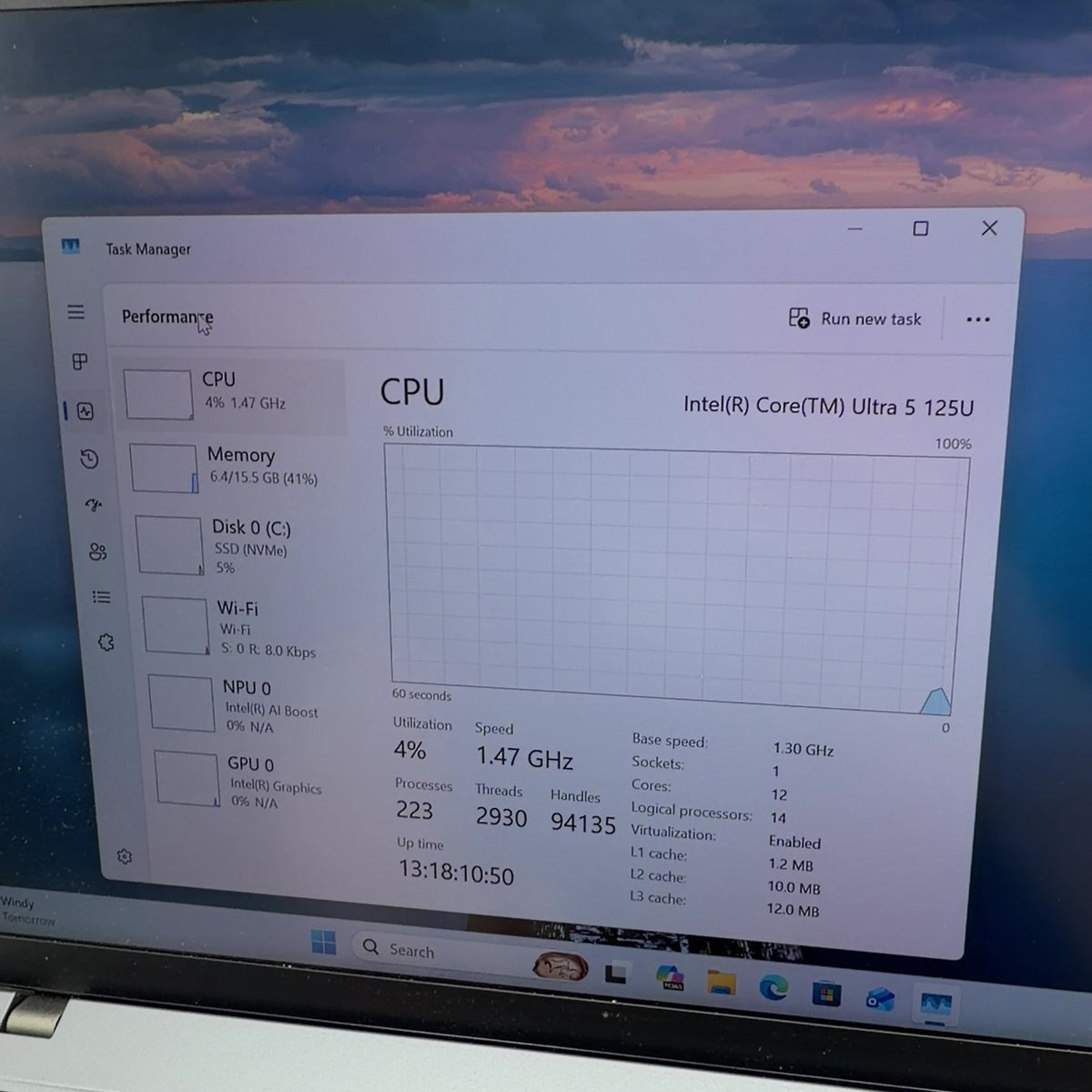The image size is (1092, 1092).
Task: Open the Details list sidebar icon
Action: (x=102, y=597)
